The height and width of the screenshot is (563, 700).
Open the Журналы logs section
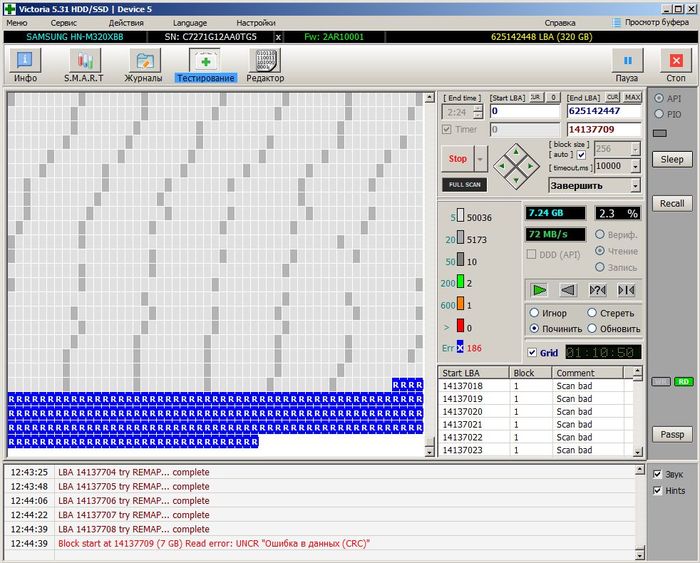(143, 65)
